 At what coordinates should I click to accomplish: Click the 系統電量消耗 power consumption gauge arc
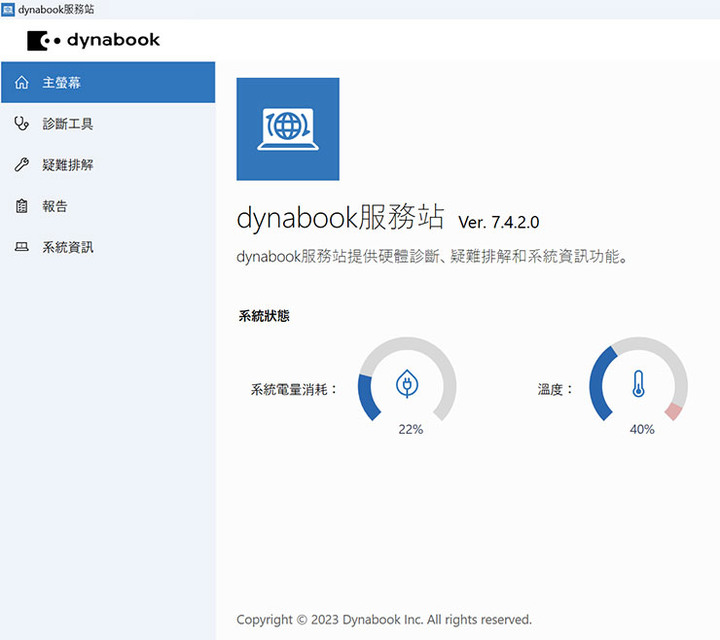point(407,380)
